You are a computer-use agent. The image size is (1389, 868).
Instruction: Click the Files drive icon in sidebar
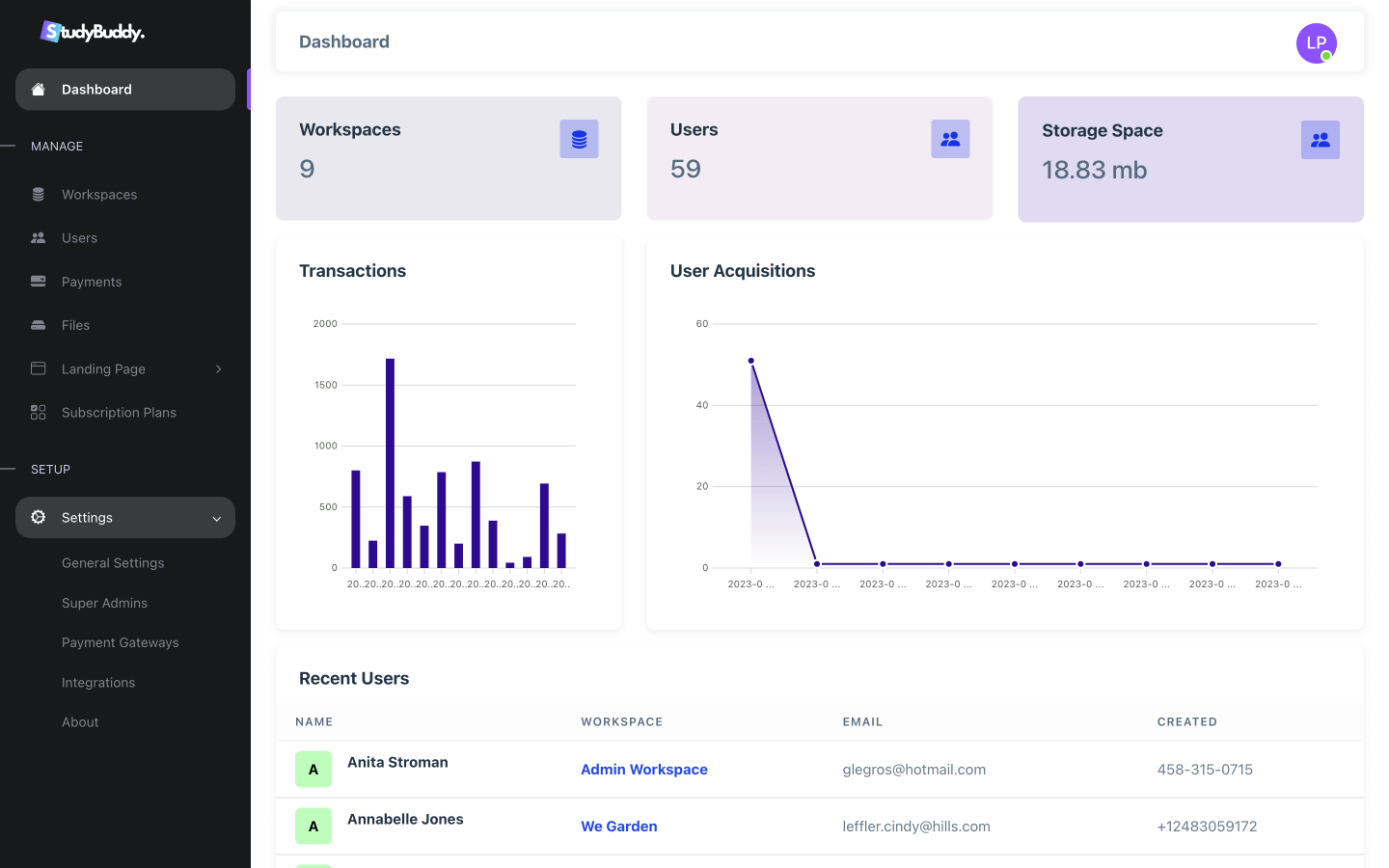[x=39, y=326]
